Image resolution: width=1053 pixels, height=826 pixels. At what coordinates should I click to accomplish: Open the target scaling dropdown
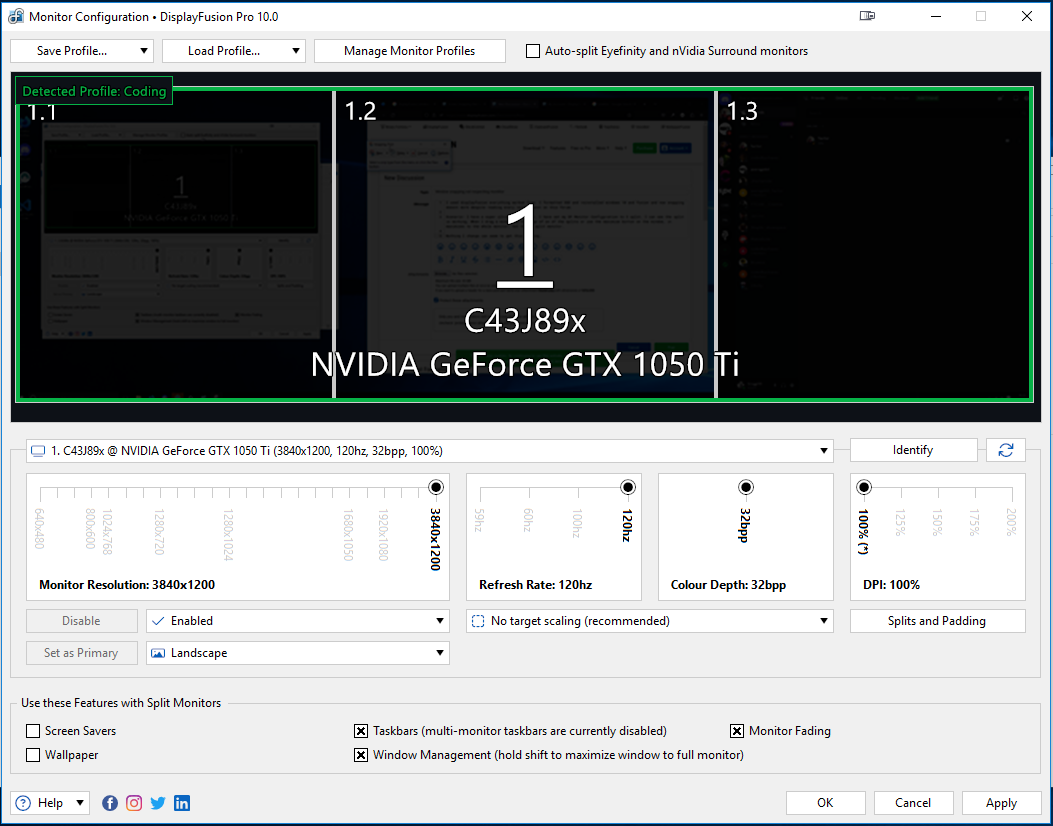click(x=650, y=621)
